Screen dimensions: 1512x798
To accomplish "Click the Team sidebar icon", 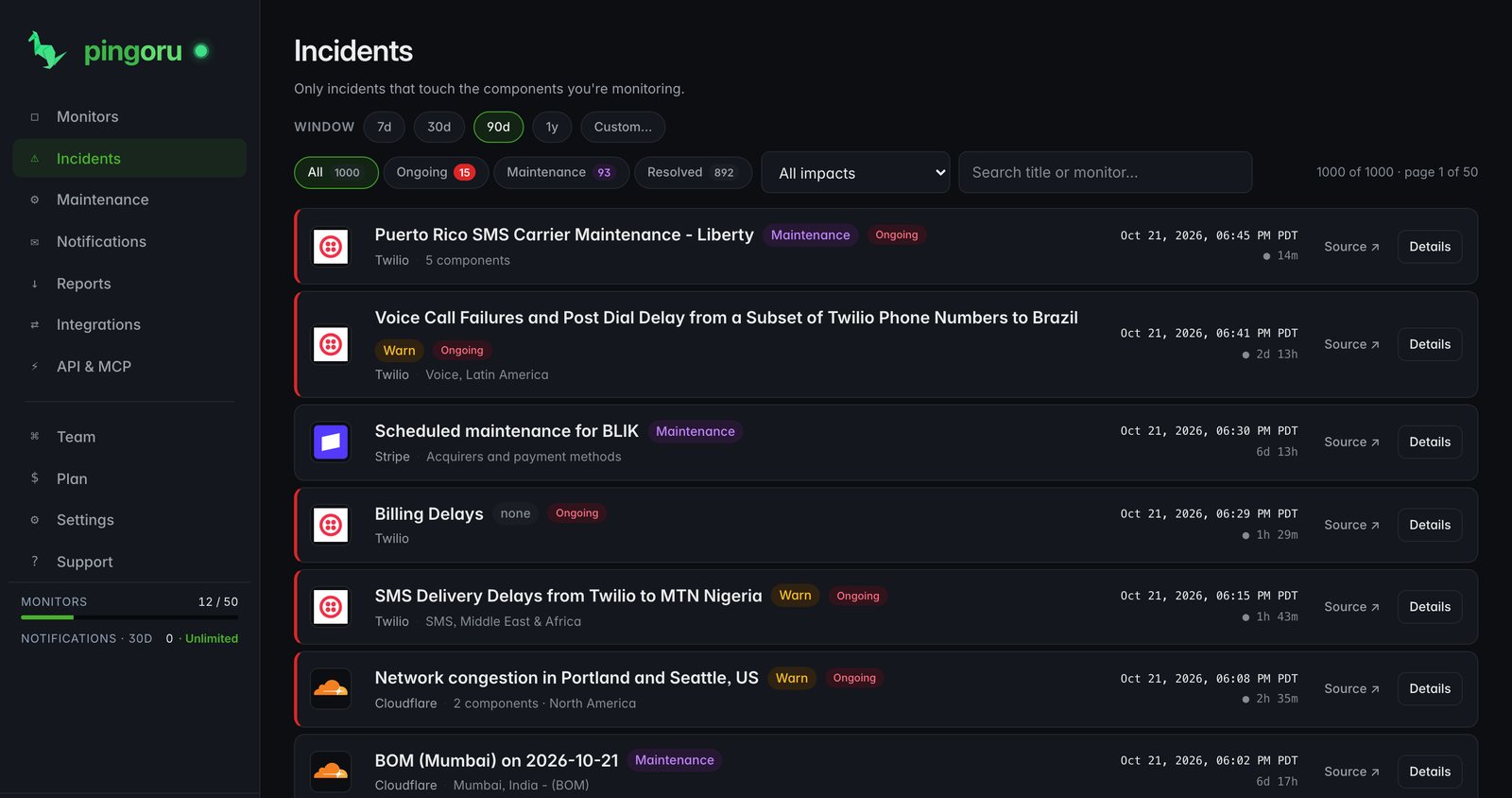I will 35,437.
